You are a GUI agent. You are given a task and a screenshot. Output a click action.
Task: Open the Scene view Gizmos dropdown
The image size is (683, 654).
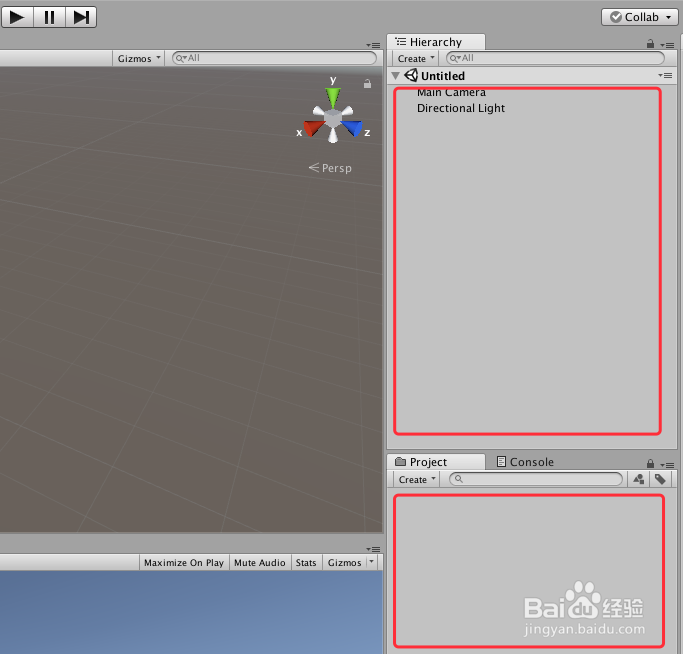pyautogui.click(x=139, y=58)
